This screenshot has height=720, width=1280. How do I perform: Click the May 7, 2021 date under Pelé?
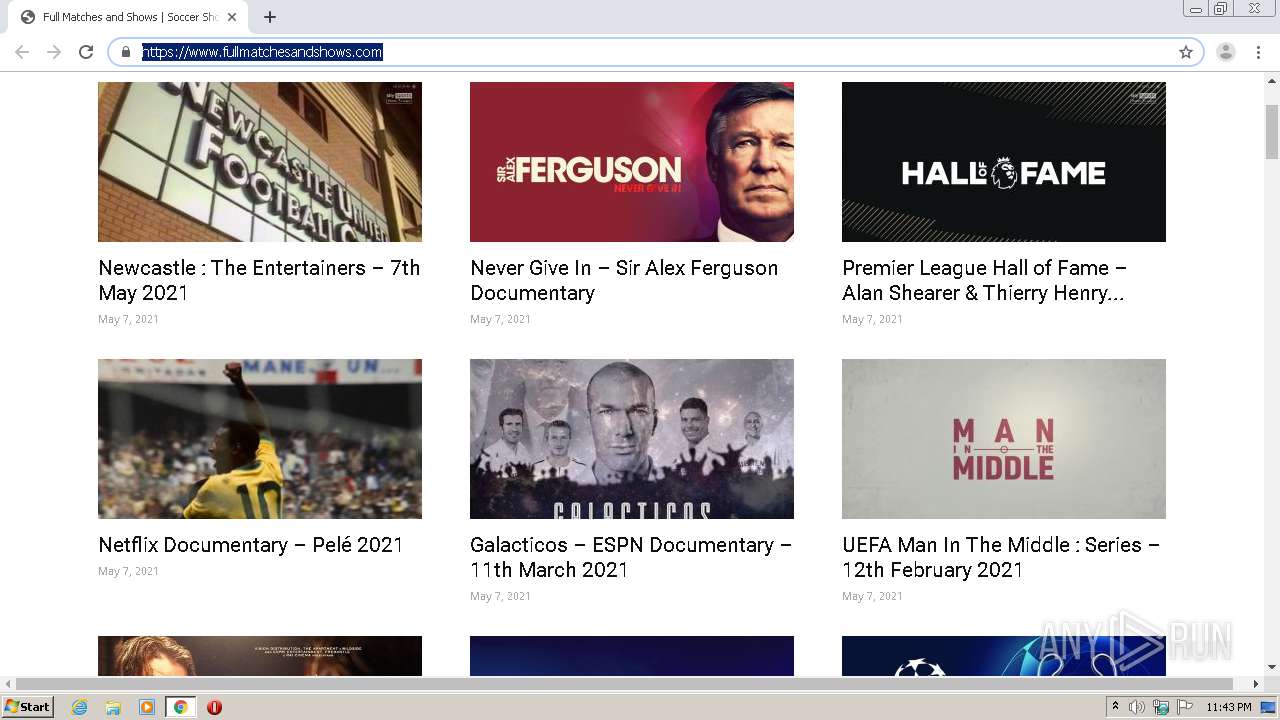coord(128,571)
